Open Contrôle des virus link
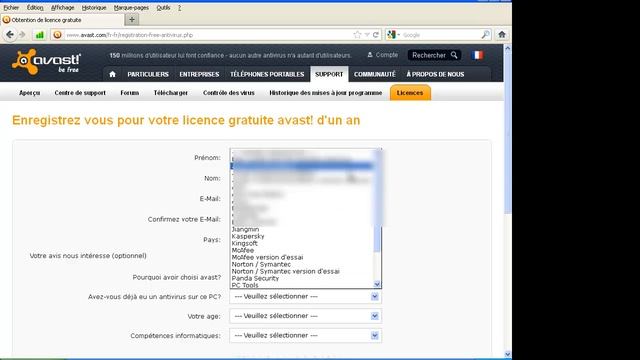The height and width of the screenshot is (360, 640). [229, 93]
